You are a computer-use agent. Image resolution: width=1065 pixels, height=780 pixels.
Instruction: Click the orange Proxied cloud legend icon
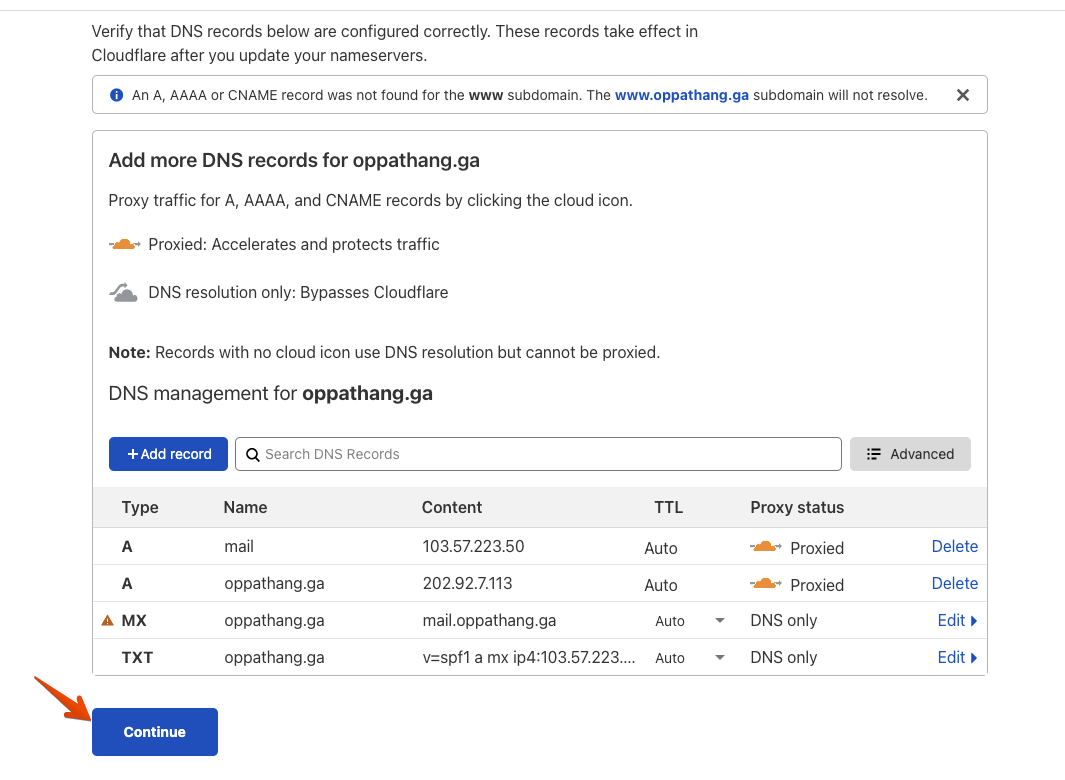pyautogui.click(x=125, y=244)
